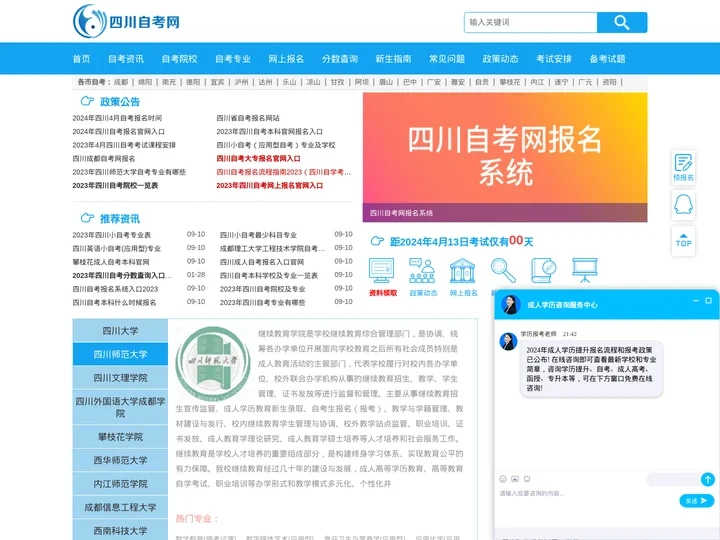Click the projector screen icon
720x540 pixels.
[x=585, y=270]
